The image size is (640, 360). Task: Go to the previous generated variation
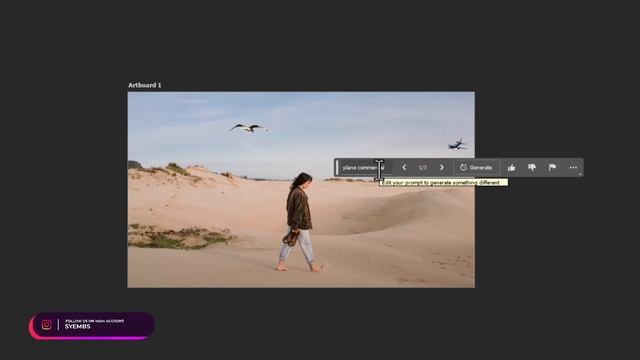pos(404,167)
